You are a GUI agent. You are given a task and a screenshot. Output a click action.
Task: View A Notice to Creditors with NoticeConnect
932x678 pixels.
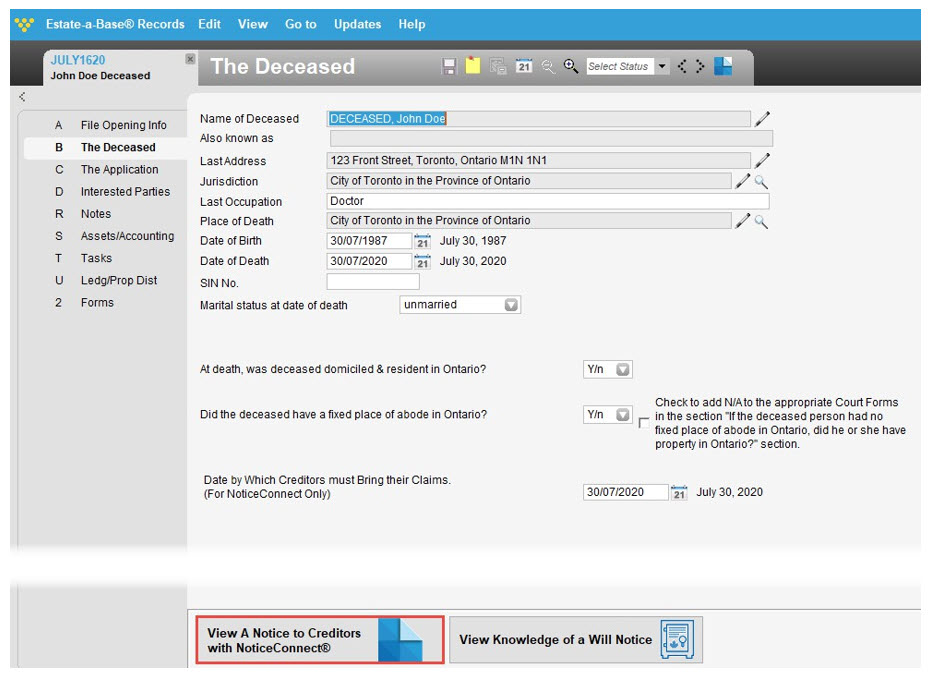click(320, 640)
